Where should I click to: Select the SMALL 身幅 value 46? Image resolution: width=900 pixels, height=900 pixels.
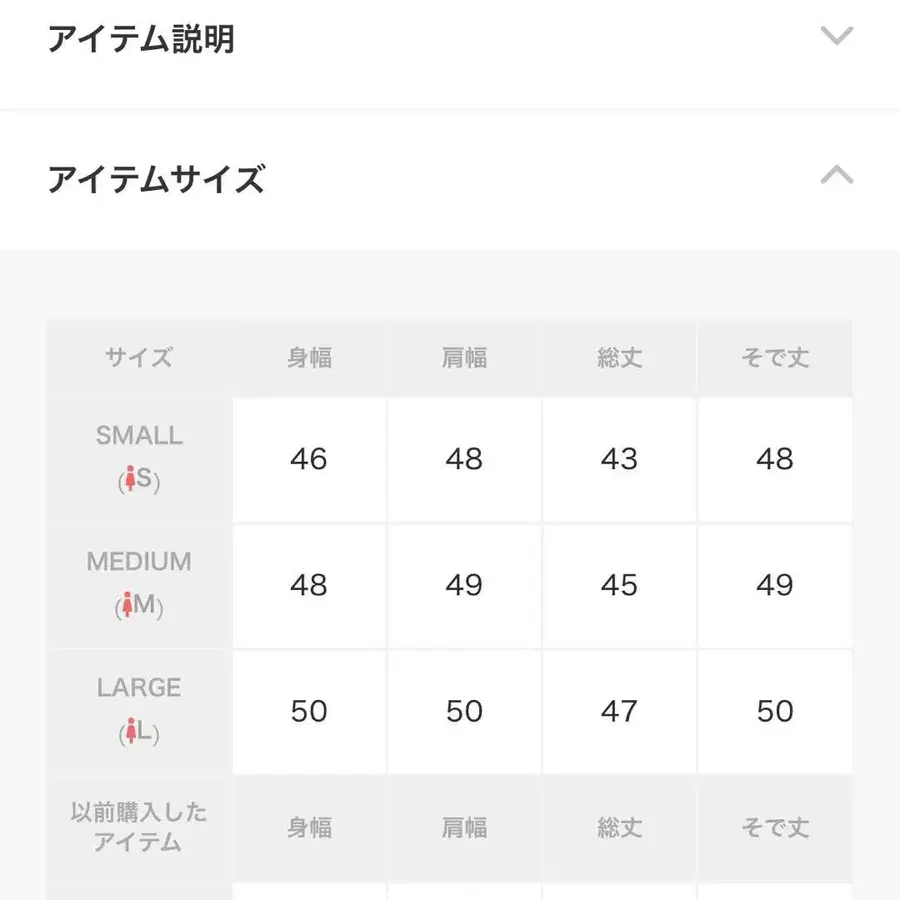tap(309, 459)
